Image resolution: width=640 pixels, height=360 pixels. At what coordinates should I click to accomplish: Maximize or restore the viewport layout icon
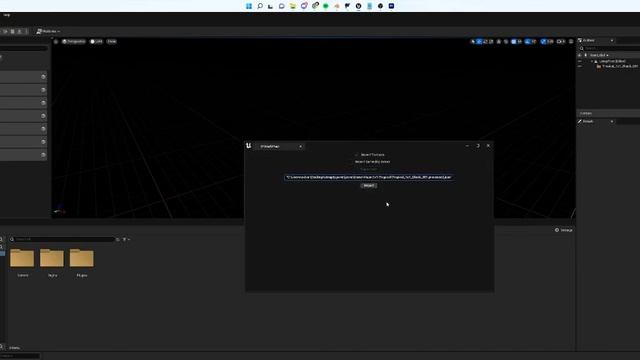pyautogui.click(x=571, y=42)
